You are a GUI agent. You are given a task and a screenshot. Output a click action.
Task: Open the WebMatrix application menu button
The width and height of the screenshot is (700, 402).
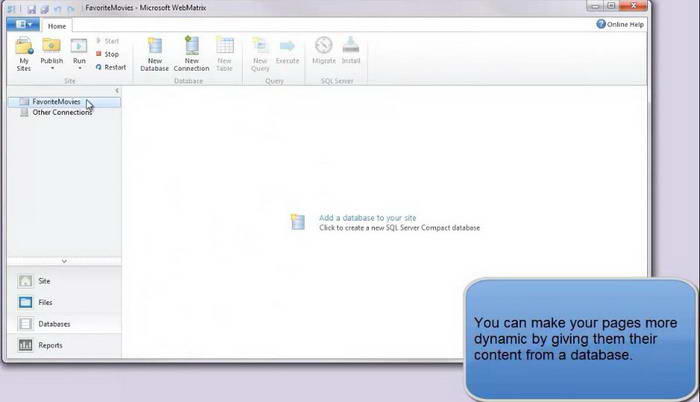point(23,25)
